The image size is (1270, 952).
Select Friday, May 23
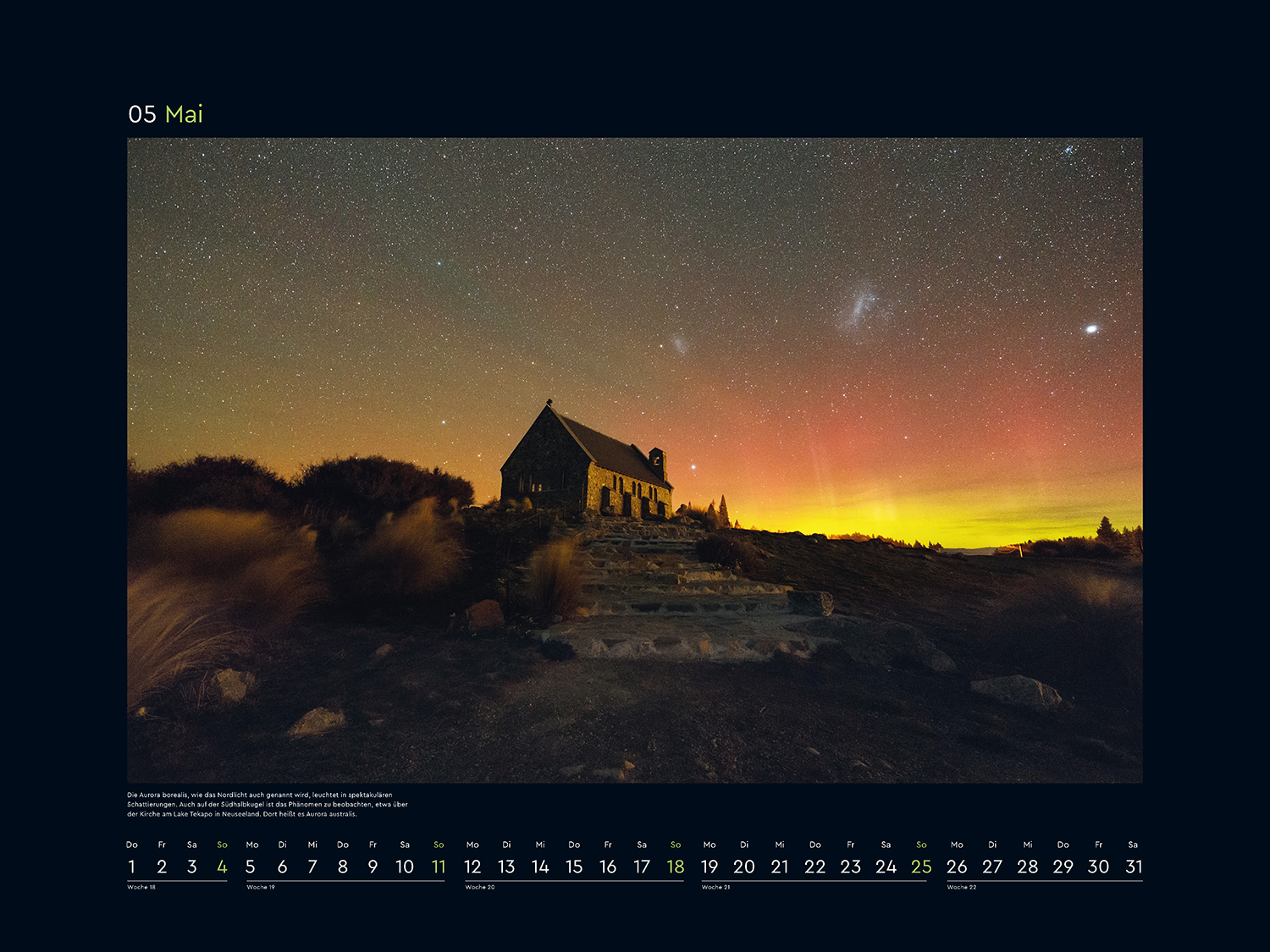tap(850, 867)
